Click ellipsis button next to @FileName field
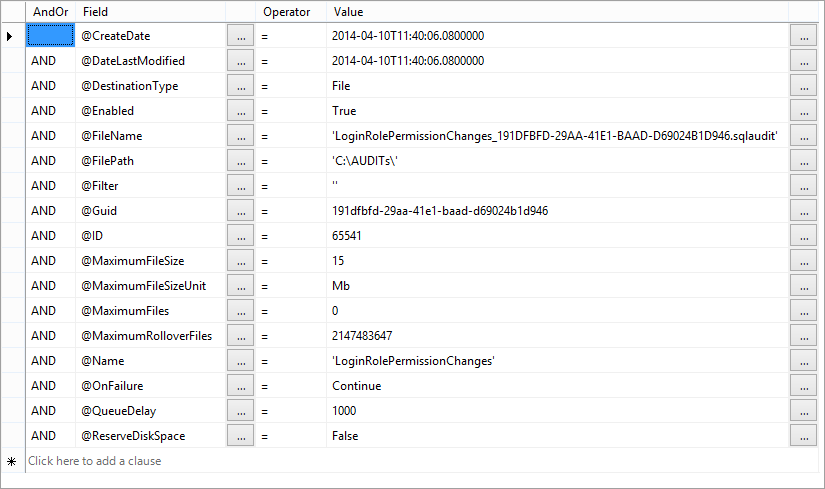 click(240, 136)
